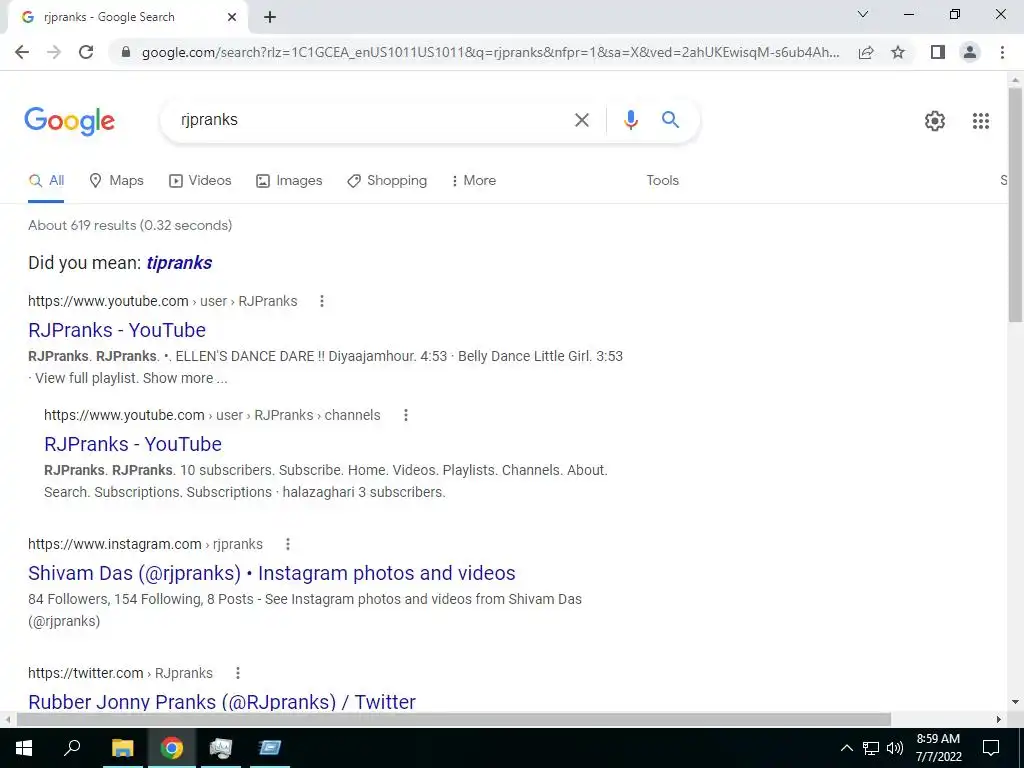The height and width of the screenshot is (768, 1024).
Task: Switch to the Shopping tab
Action: [x=387, y=181]
